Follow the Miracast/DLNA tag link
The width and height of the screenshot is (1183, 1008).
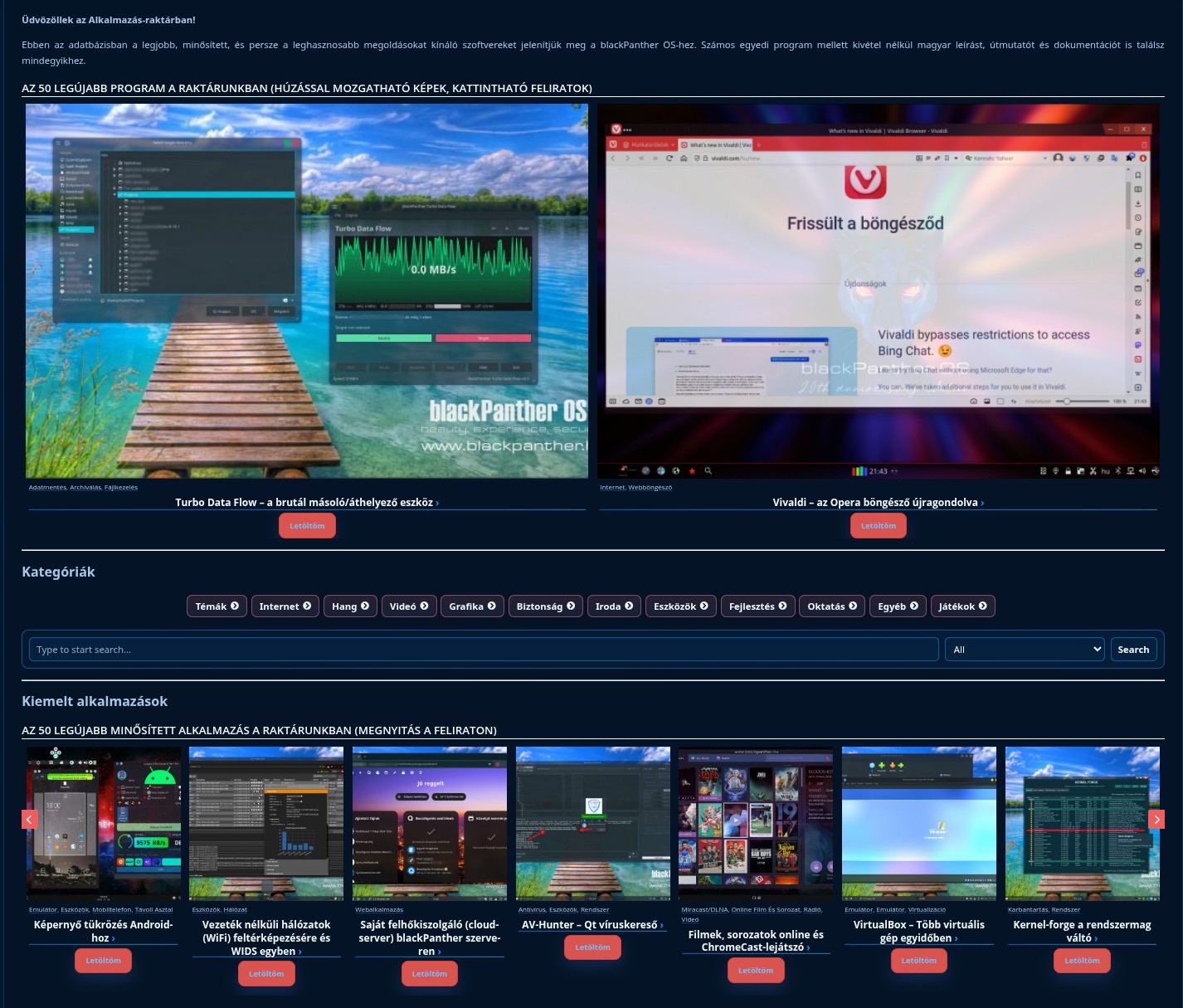click(704, 910)
